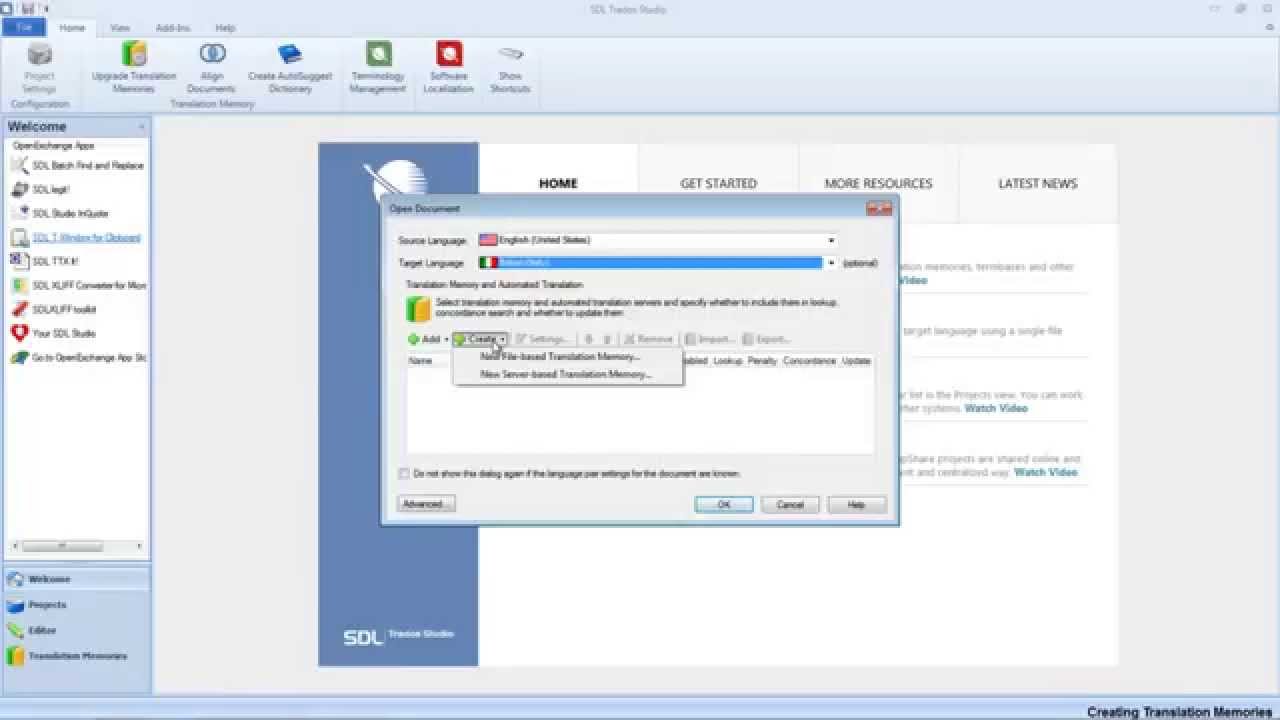1280x720 pixels.
Task: Click the Add button in Open Document dialog
Action: tap(427, 339)
